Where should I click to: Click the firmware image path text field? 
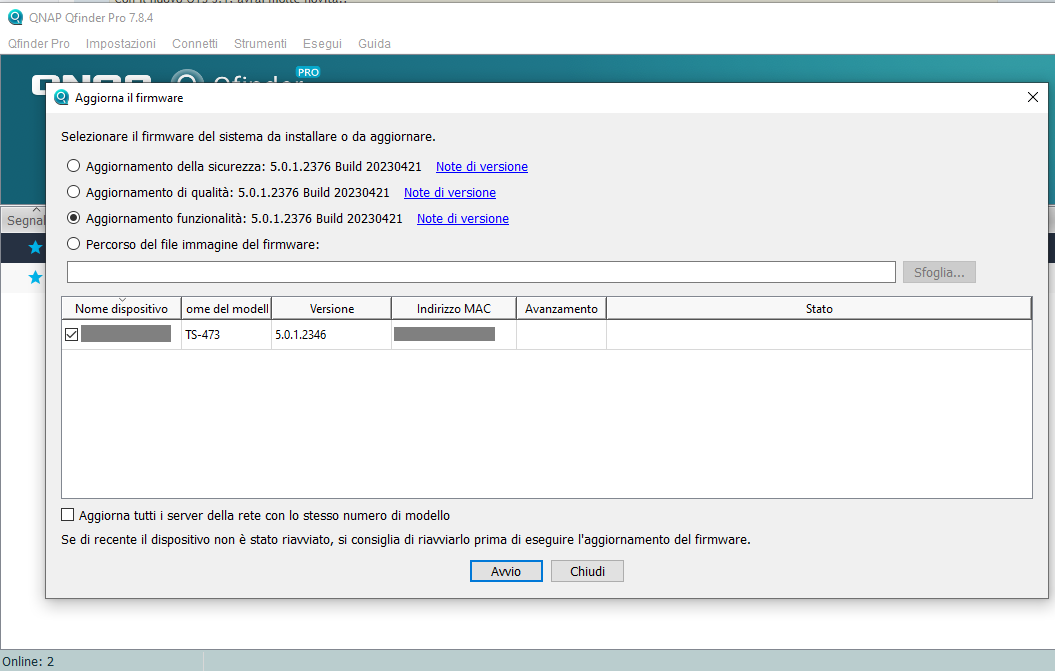click(480, 272)
